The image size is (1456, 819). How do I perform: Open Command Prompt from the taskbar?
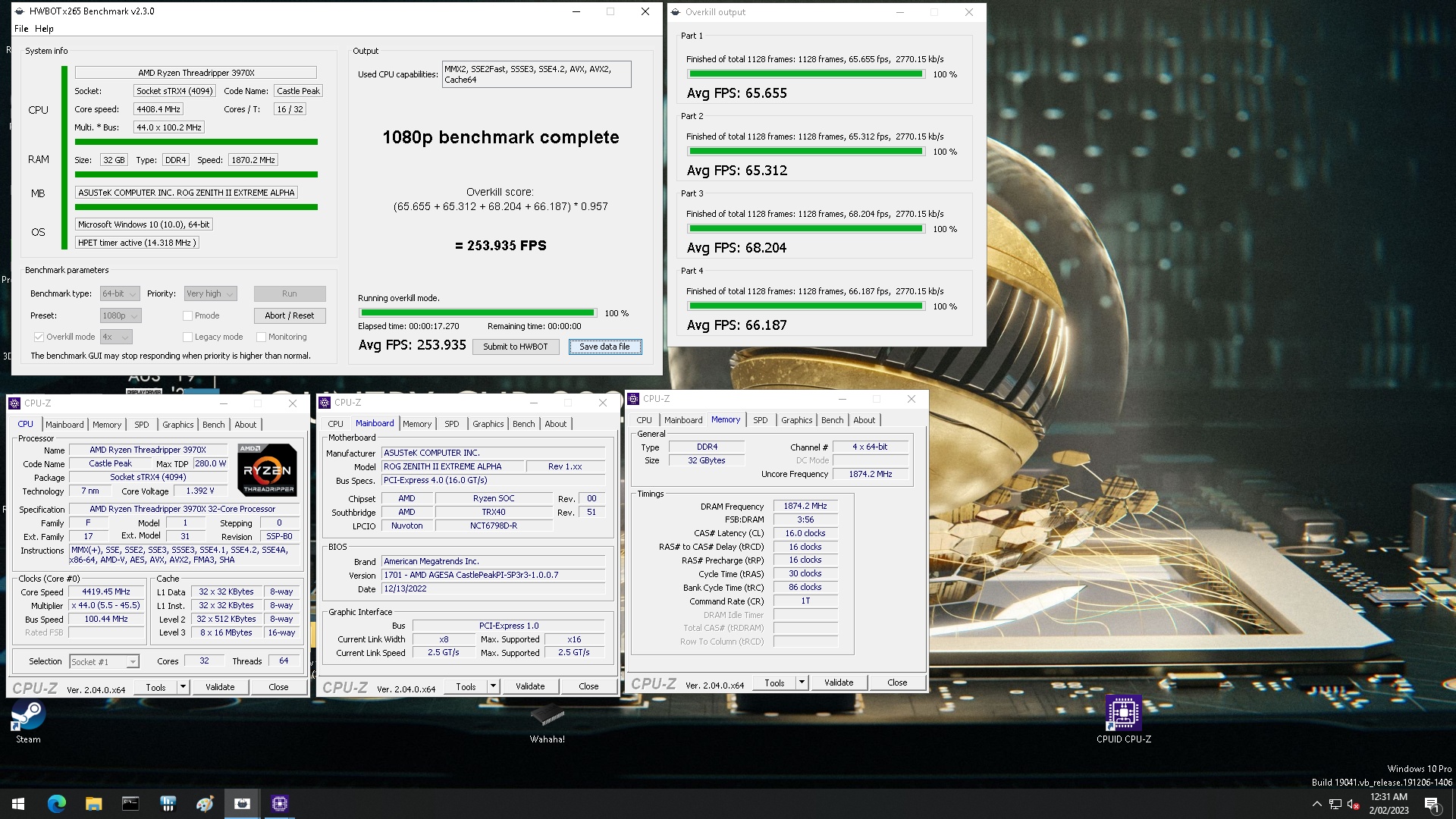coord(130,804)
